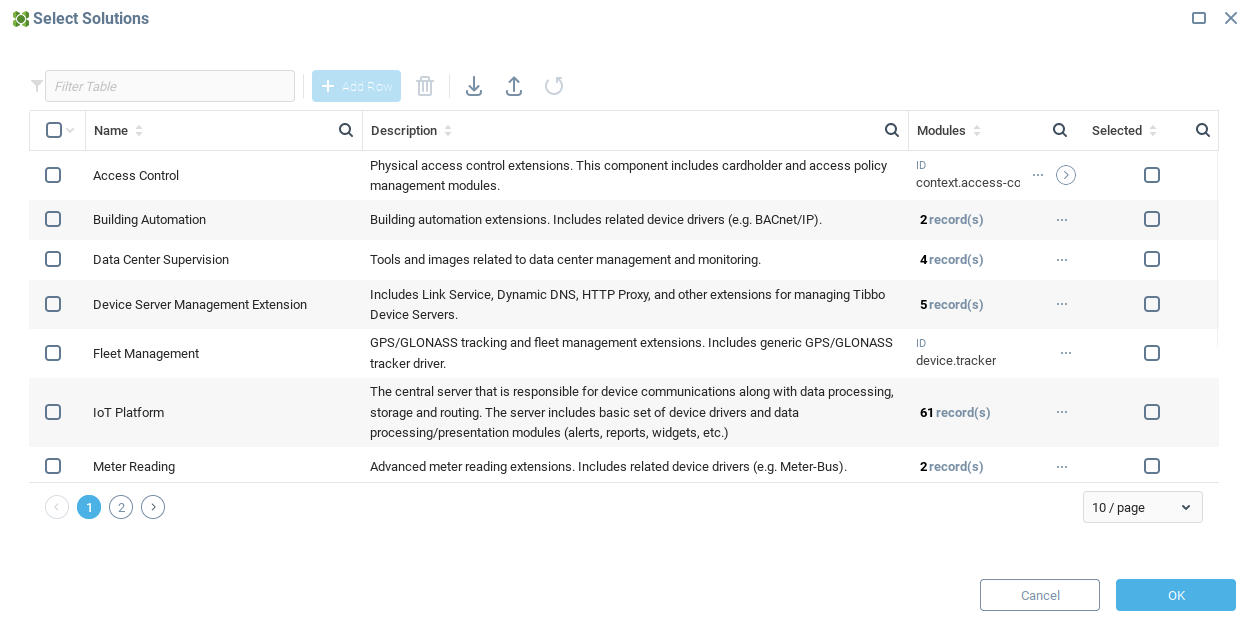
Task: Click the refresh table icon
Action: click(554, 86)
